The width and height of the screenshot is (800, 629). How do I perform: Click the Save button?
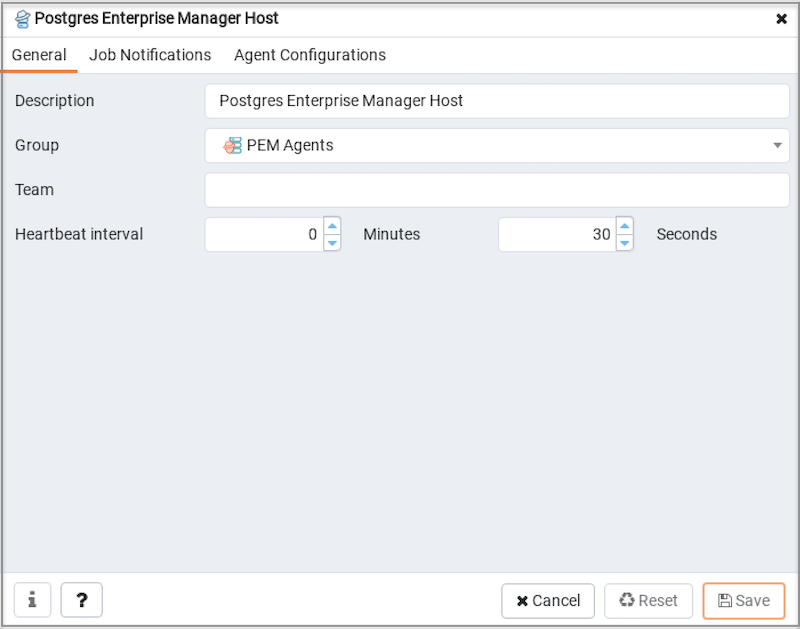pos(744,601)
